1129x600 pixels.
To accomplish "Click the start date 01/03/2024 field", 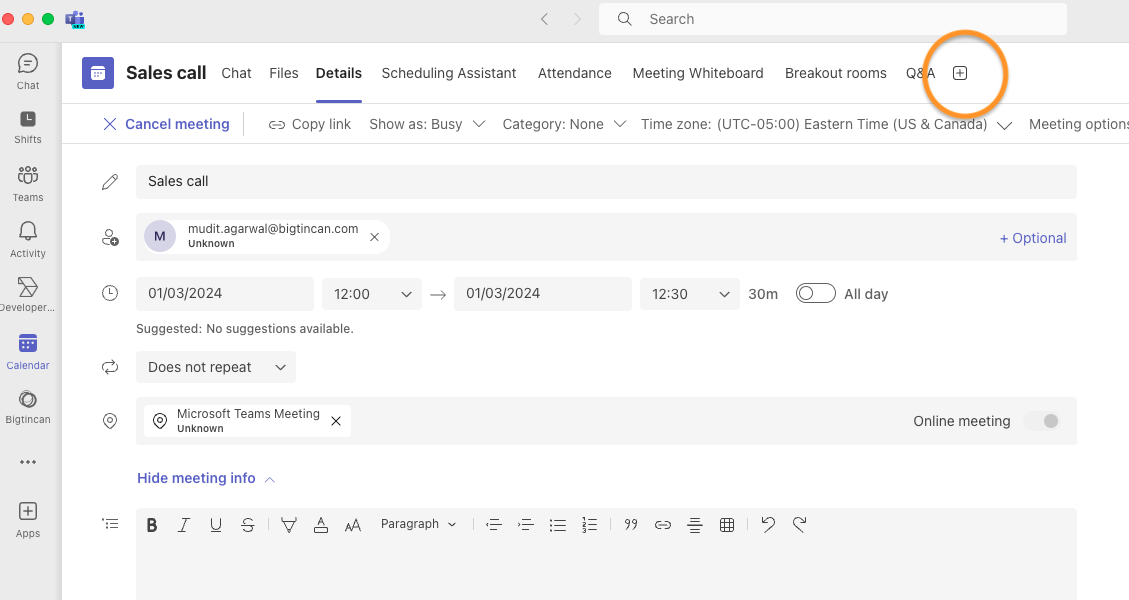I will pos(225,293).
